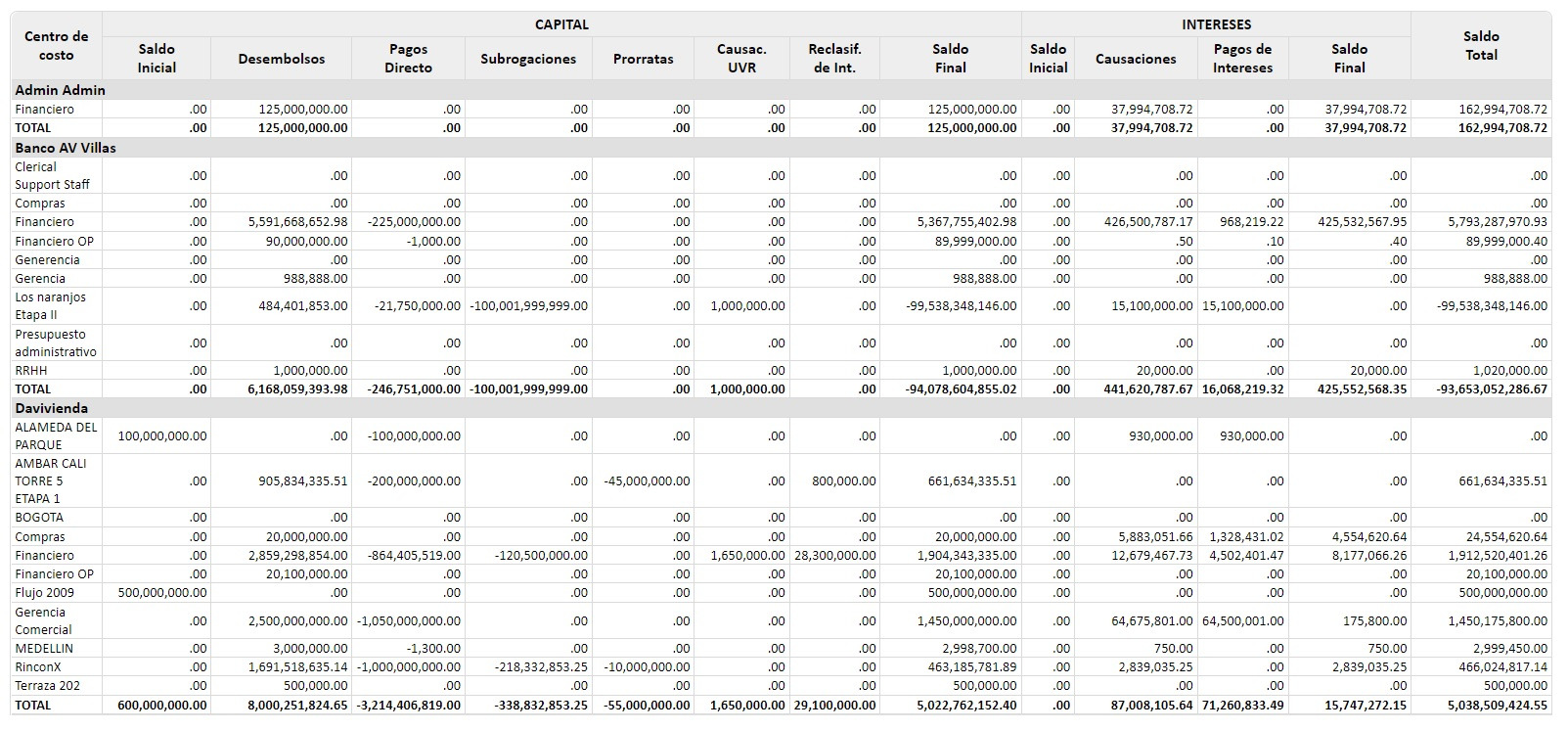Click the Clerical Support Staff row label

(x=52, y=176)
